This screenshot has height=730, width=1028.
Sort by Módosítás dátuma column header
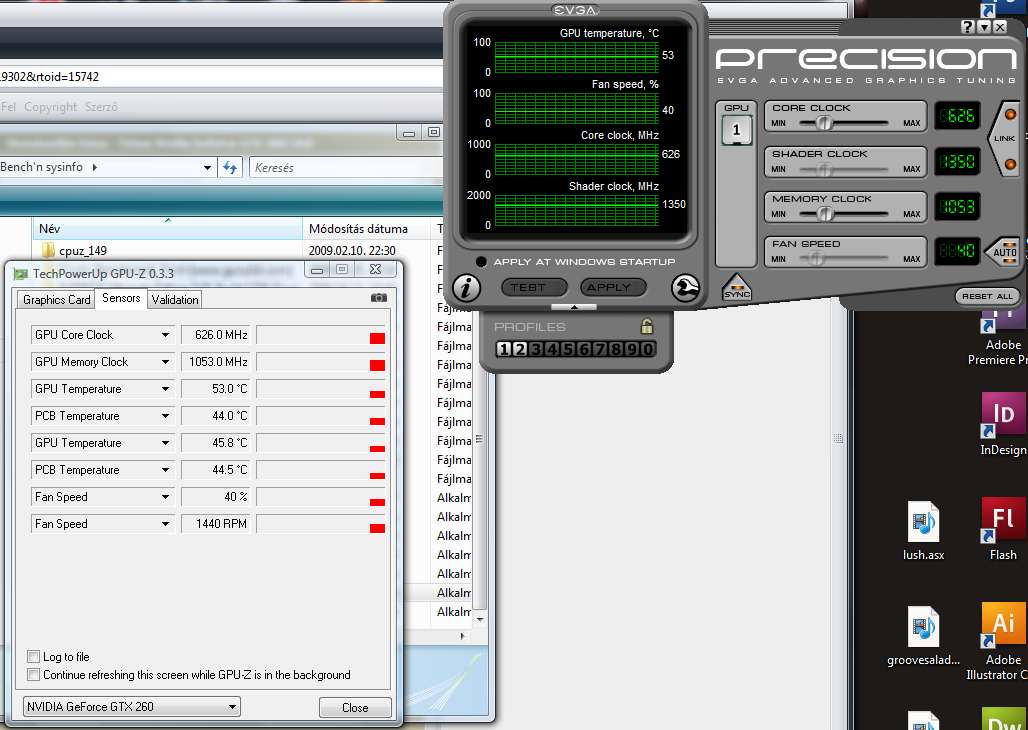pyautogui.click(x=366, y=229)
